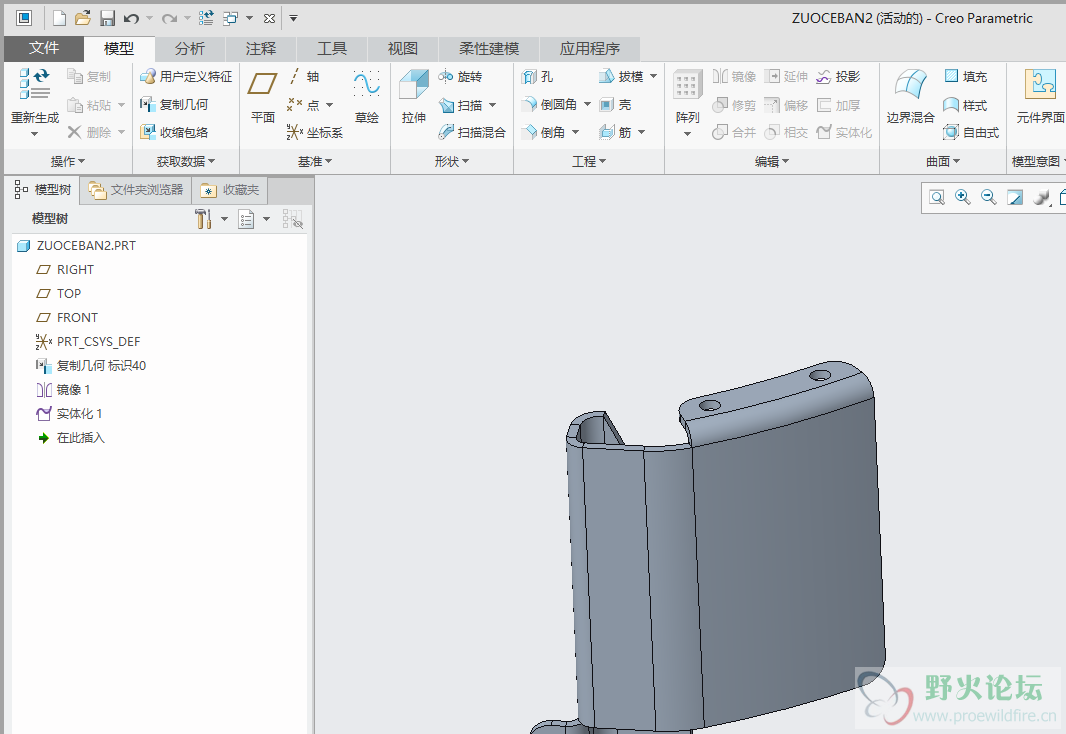1066x734 pixels.
Task: Open the 阵列 (Pattern) dropdown arrow
Action: [x=687, y=134]
